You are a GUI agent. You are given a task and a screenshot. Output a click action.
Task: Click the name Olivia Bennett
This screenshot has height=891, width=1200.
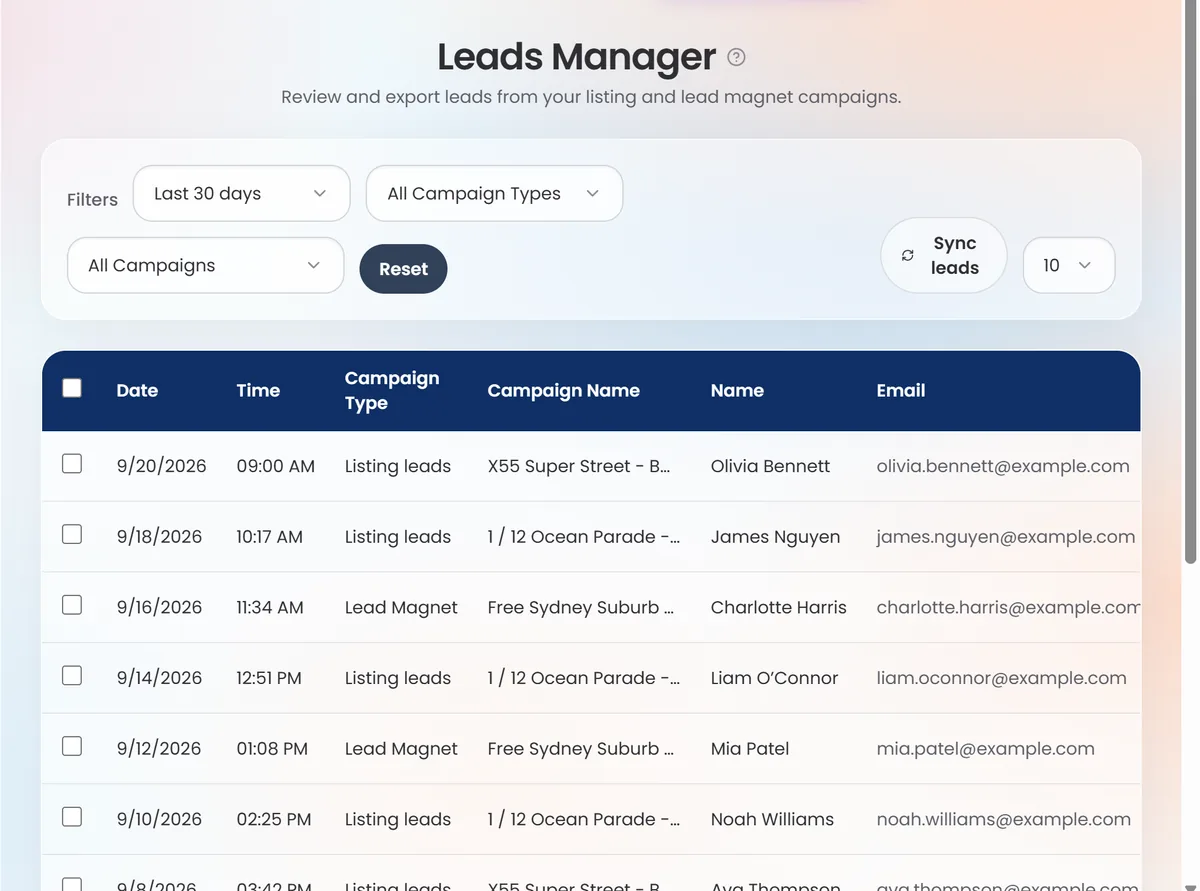coord(770,466)
